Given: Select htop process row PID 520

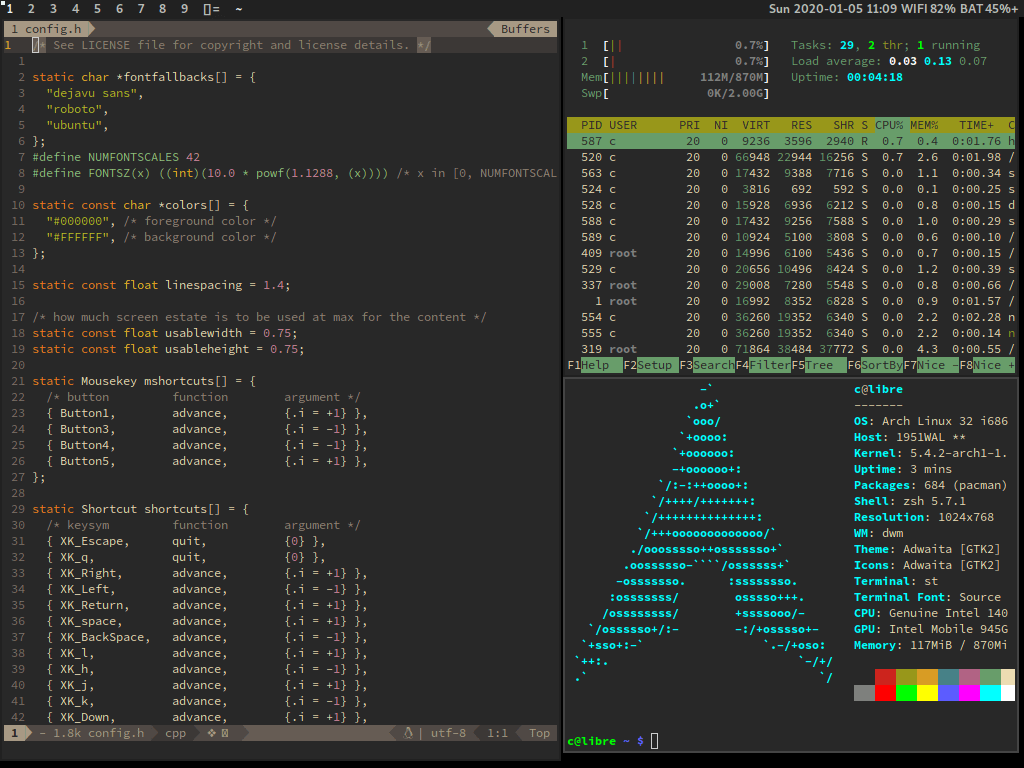Looking at the screenshot, I should point(791,157).
